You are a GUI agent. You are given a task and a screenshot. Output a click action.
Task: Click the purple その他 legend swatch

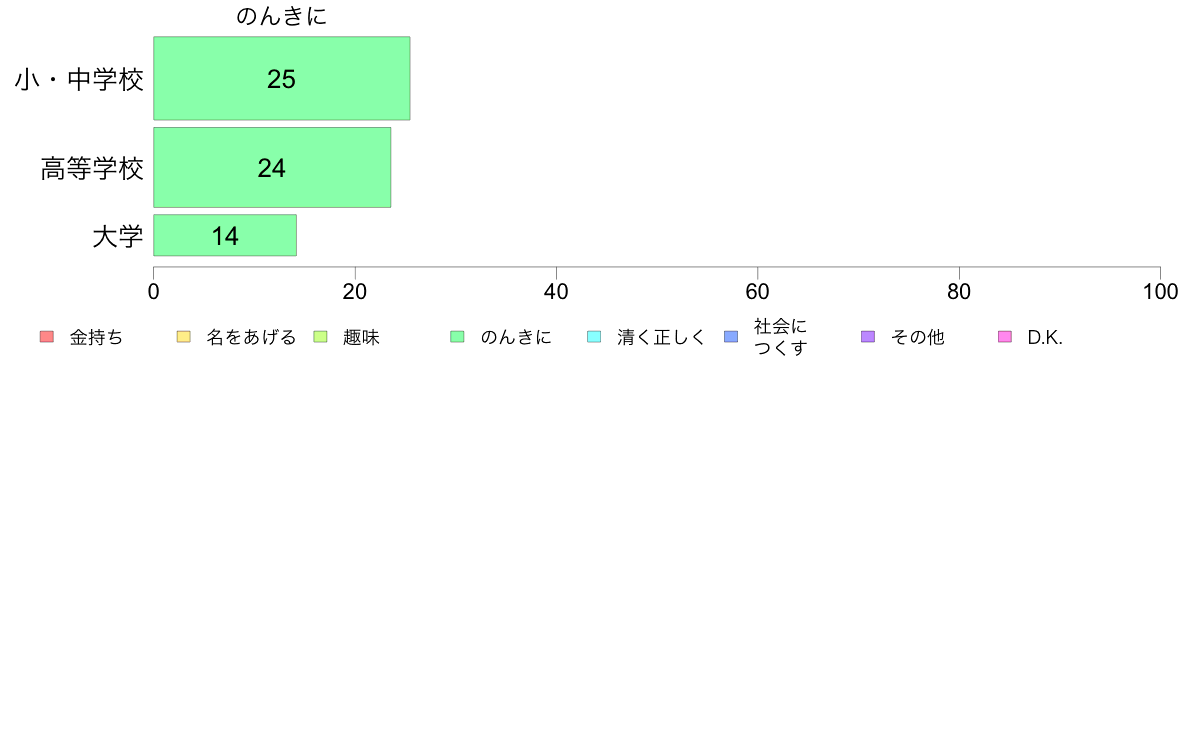click(x=868, y=337)
